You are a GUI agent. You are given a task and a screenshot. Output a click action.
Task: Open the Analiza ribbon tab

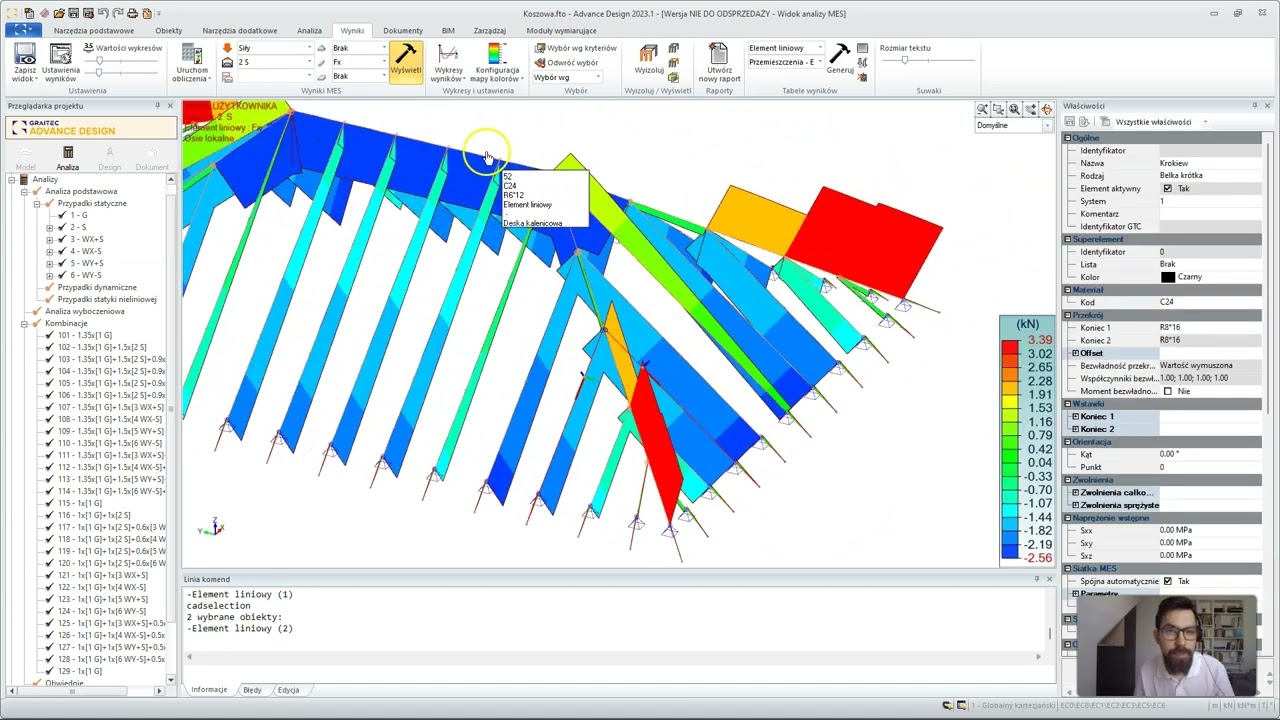309,31
